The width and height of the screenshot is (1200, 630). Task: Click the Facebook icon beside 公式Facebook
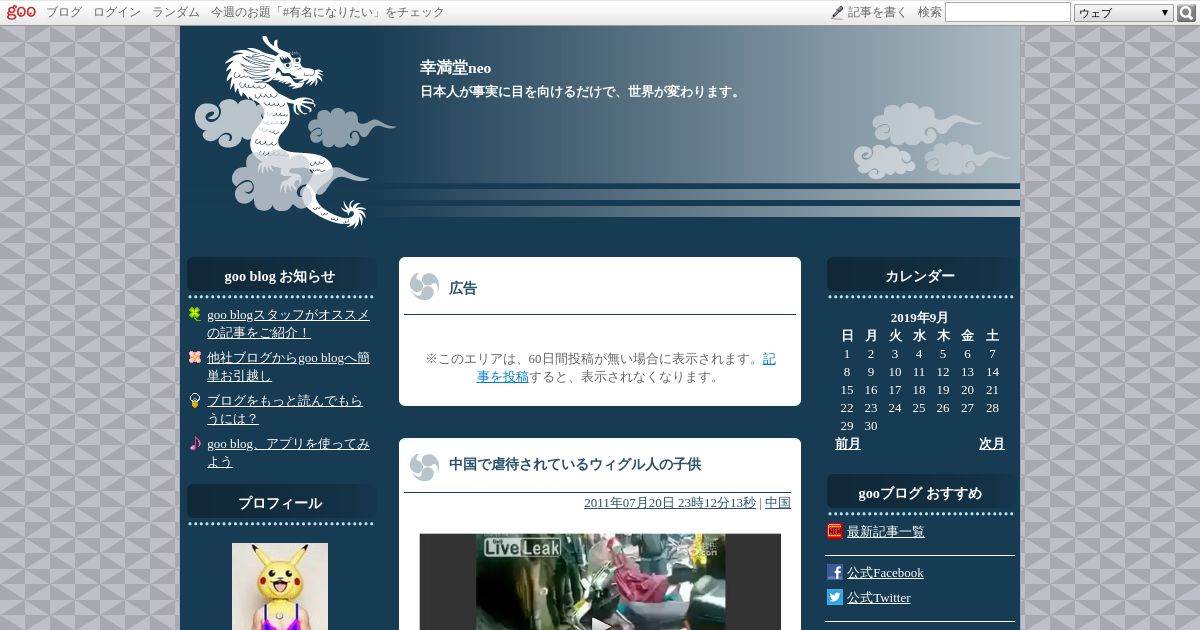pos(835,572)
